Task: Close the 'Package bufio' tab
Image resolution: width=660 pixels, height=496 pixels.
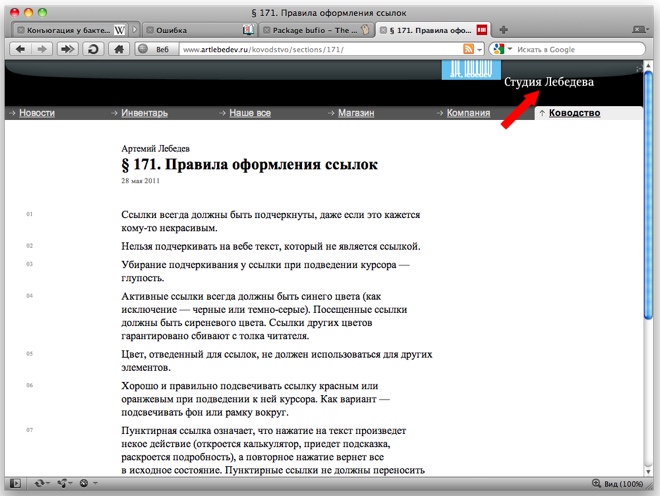Action: (x=266, y=30)
